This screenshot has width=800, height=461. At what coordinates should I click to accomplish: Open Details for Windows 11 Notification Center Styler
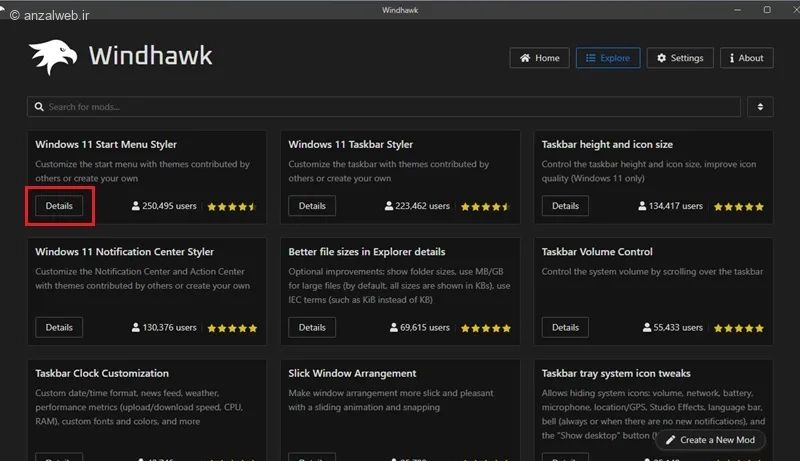pyautogui.click(x=59, y=327)
